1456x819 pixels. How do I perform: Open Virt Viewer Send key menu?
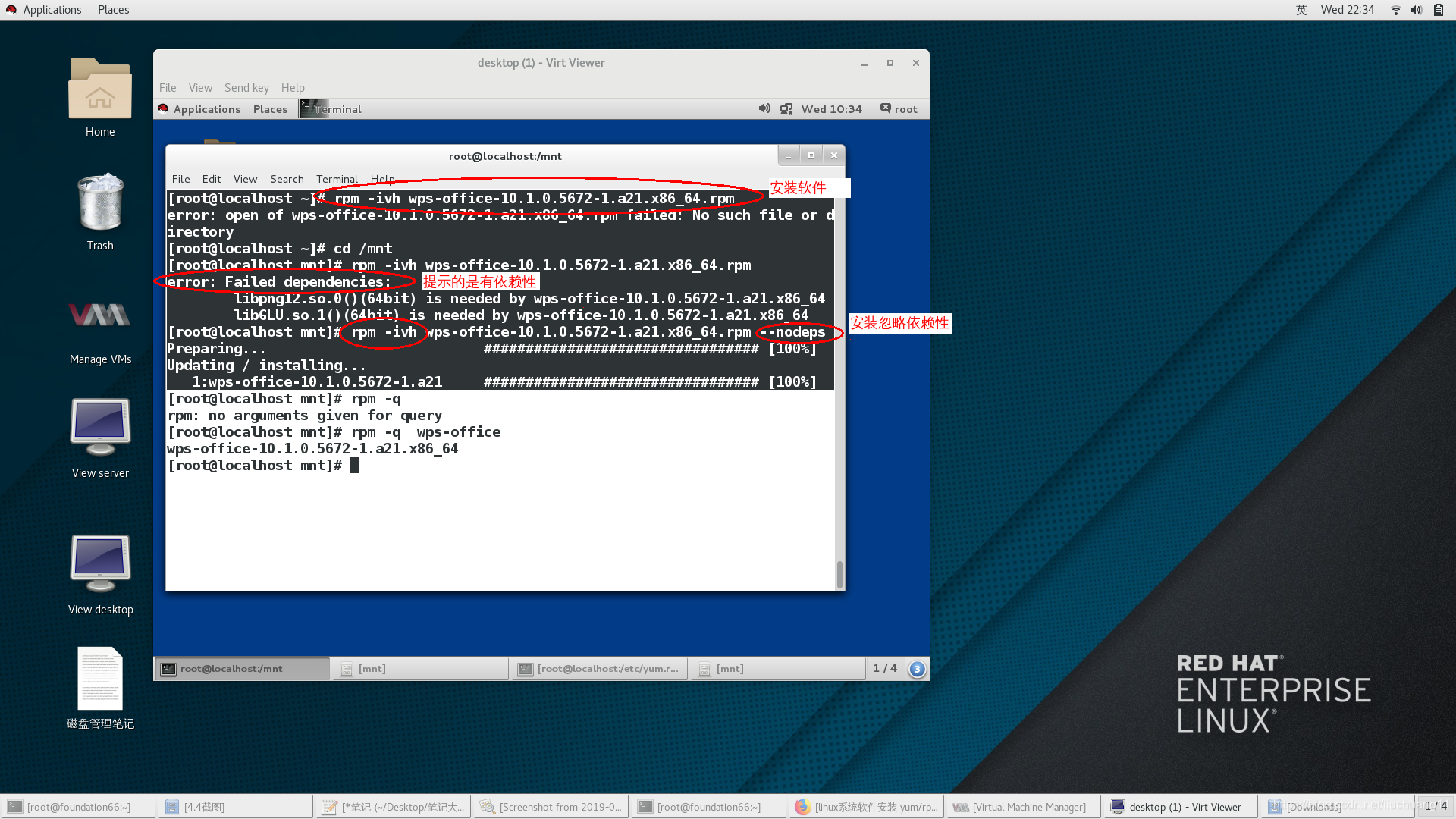pyautogui.click(x=246, y=88)
